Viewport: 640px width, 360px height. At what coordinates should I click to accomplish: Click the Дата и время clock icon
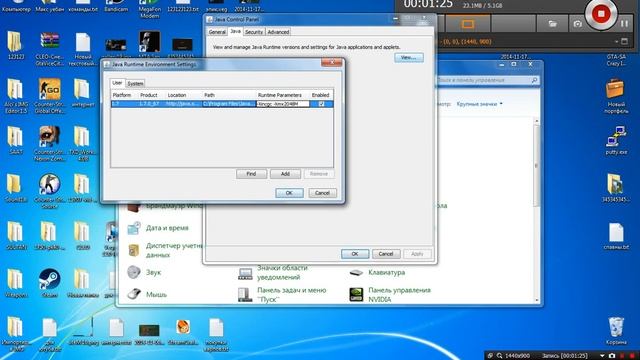[134, 228]
